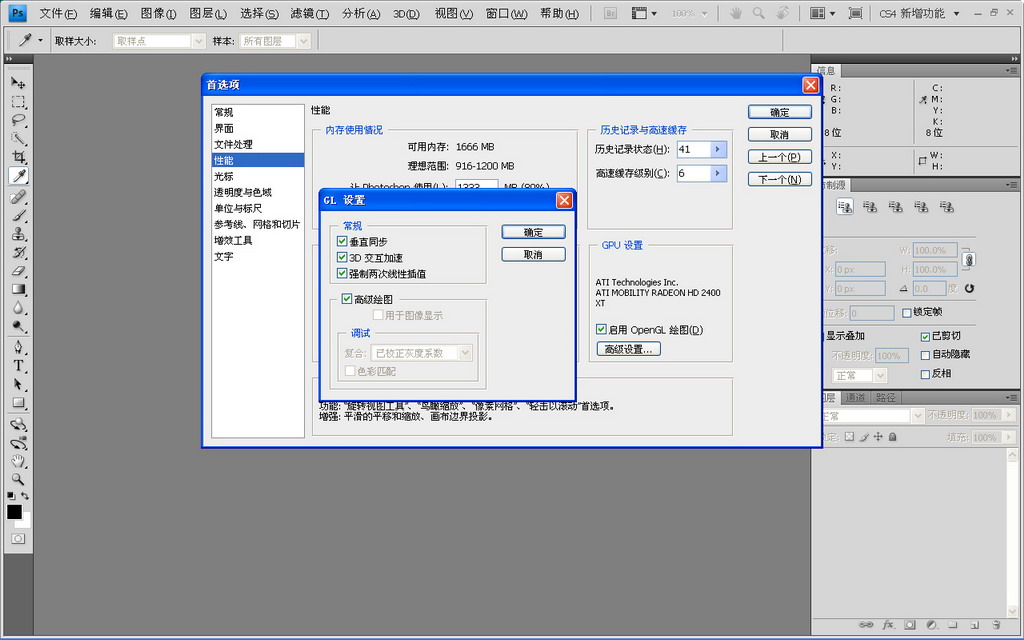The width and height of the screenshot is (1024, 640).
Task: Activate the Horizontal Type tool
Action: point(18,366)
